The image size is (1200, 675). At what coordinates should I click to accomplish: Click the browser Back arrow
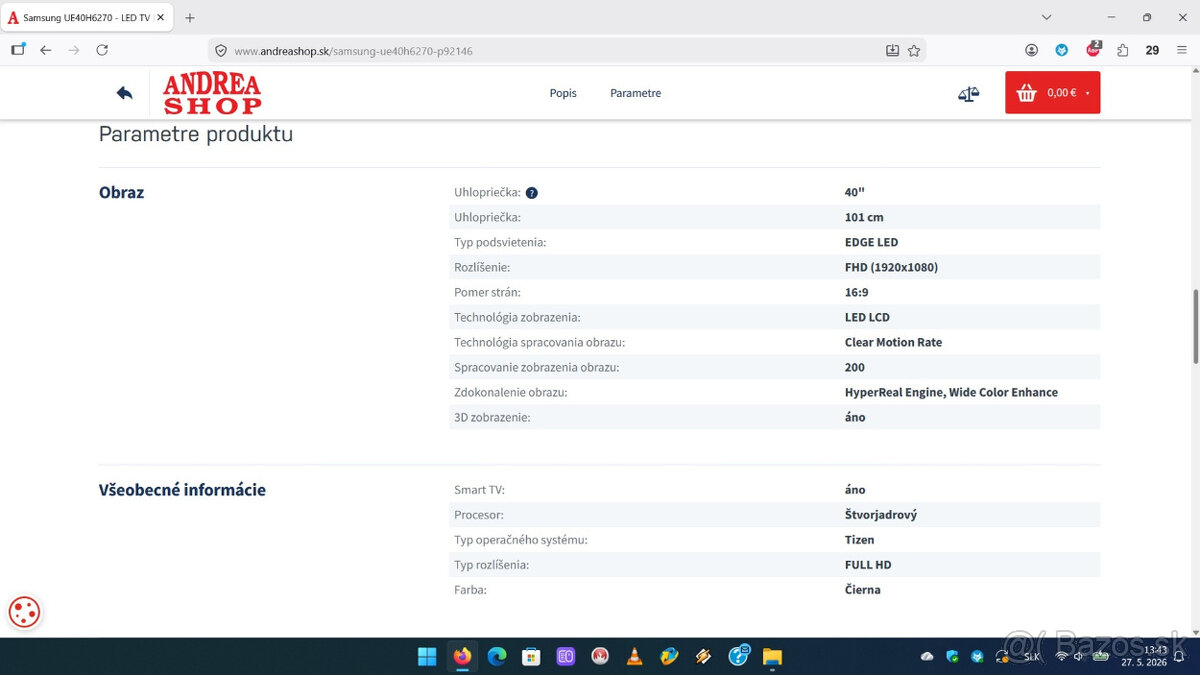[45, 50]
